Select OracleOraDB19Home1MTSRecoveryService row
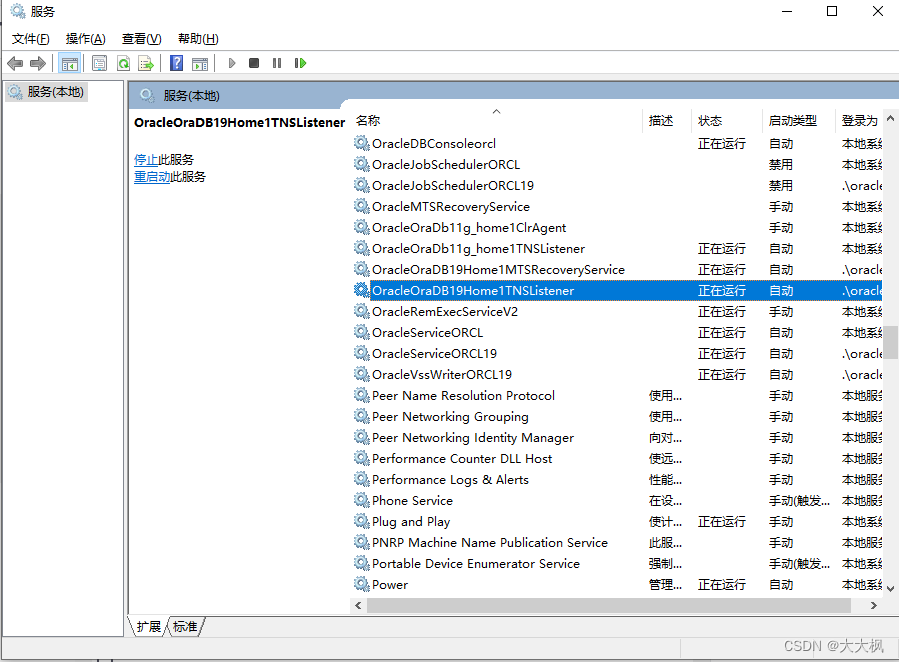 tap(617, 269)
